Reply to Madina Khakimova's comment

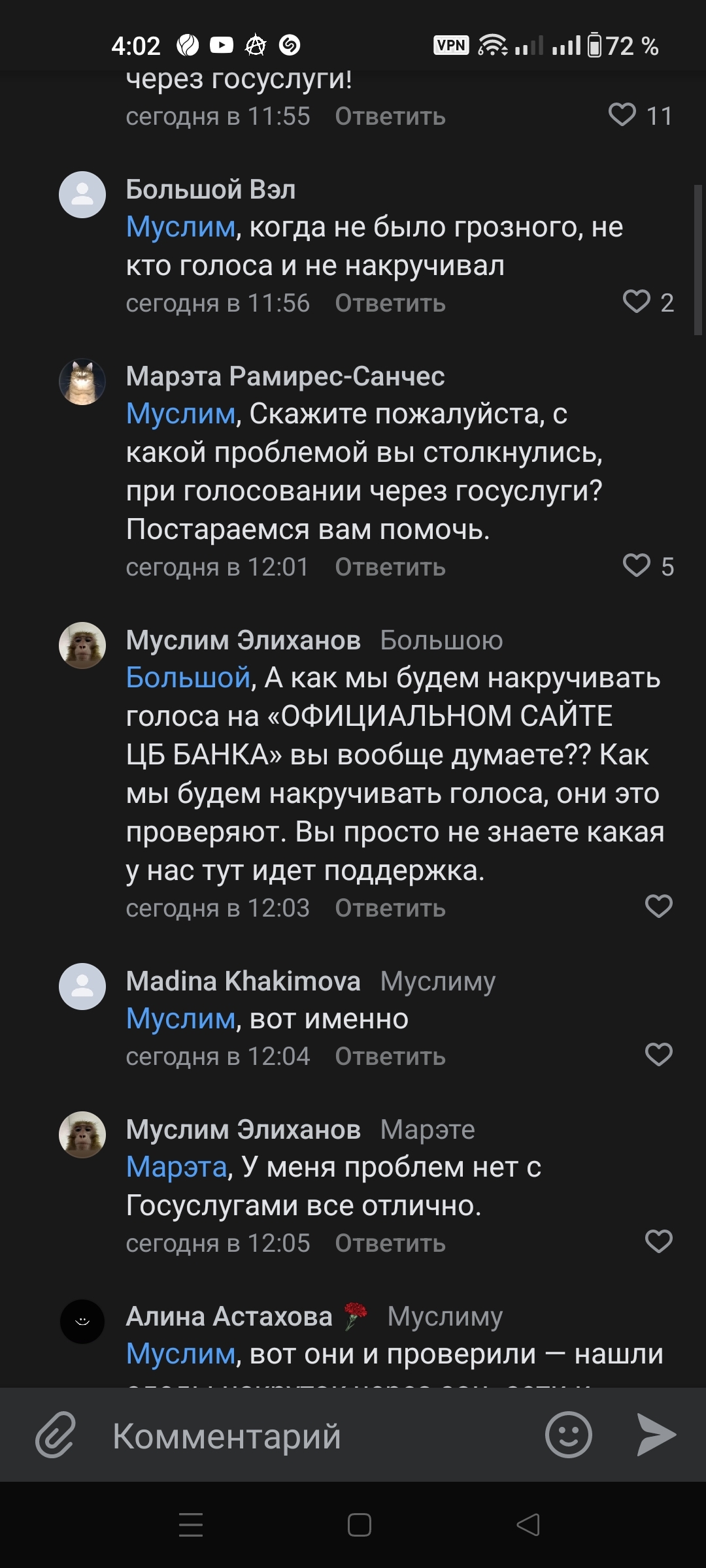point(390,1056)
